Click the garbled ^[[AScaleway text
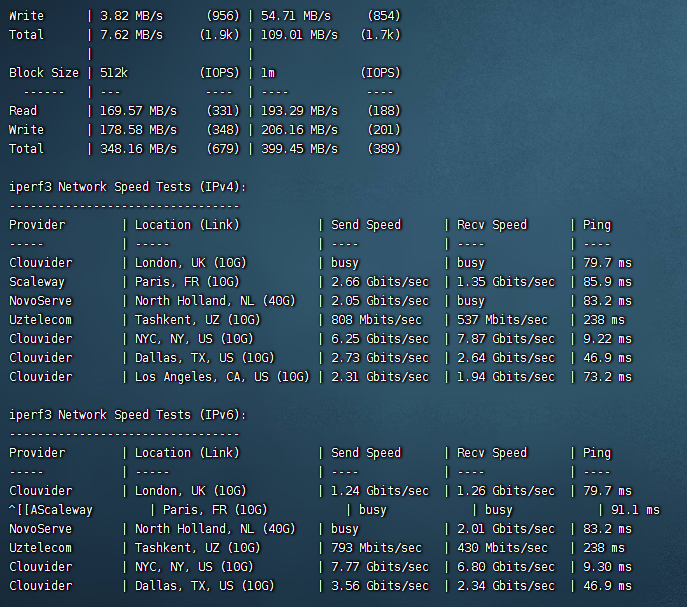 (50, 510)
